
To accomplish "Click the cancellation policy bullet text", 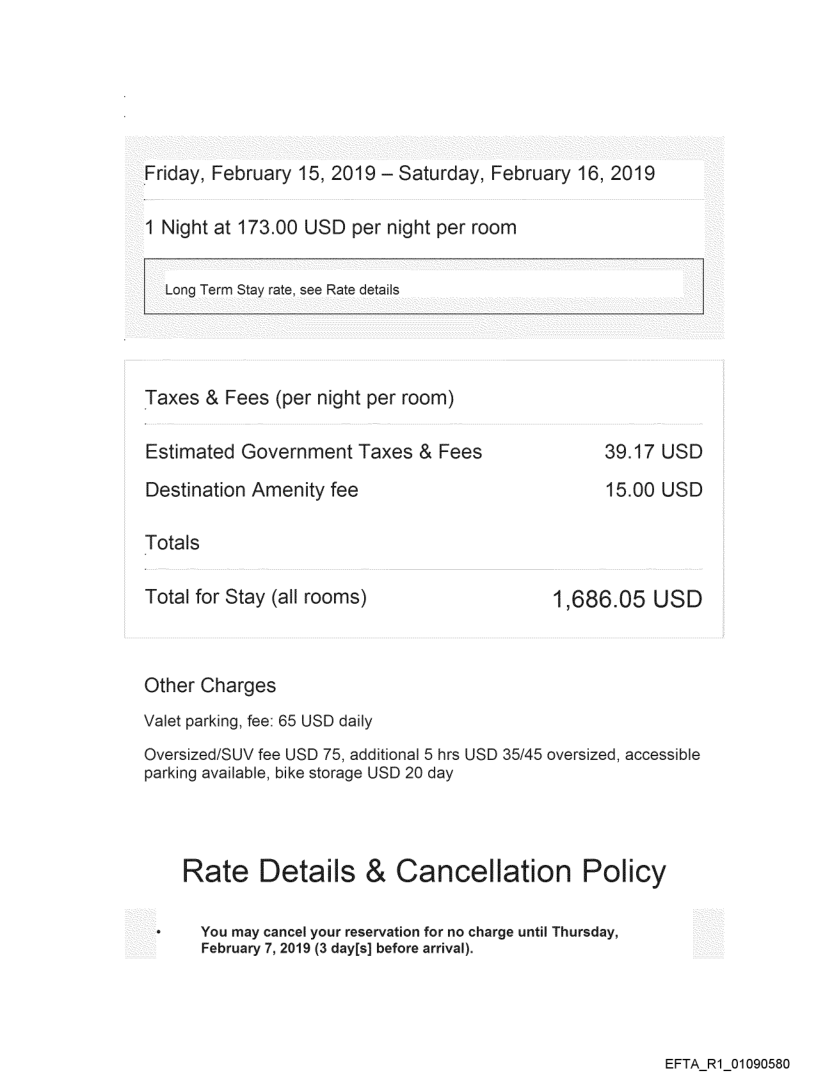I will pos(408,940).
